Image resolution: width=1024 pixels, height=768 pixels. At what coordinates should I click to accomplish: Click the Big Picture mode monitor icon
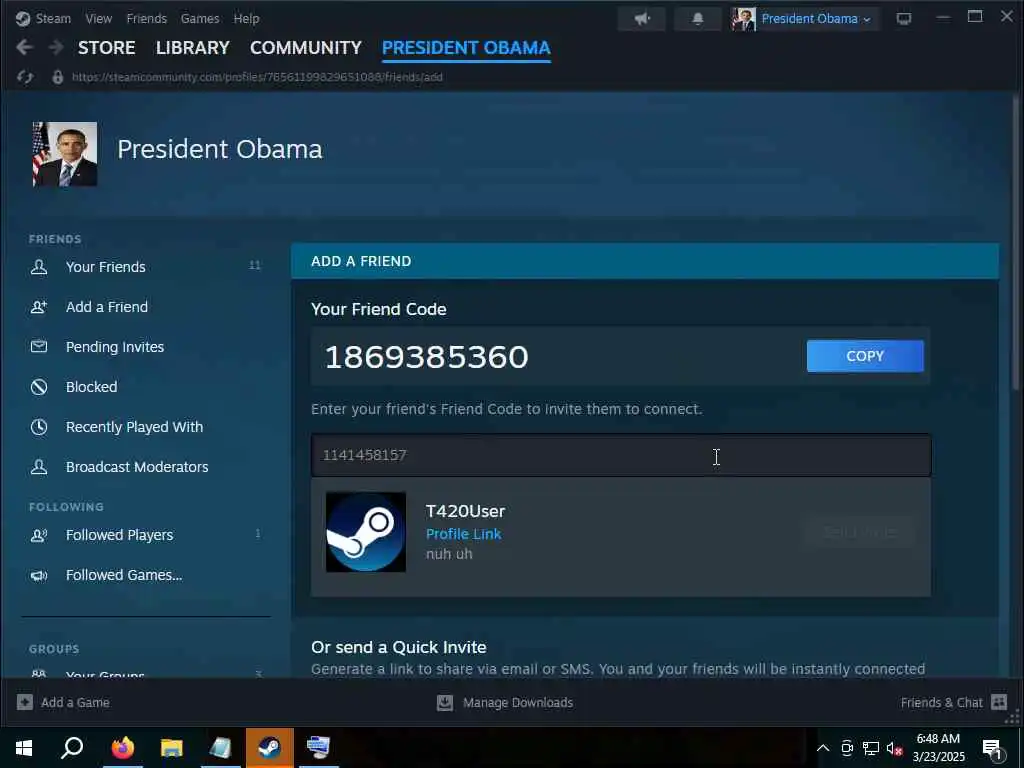(x=904, y=18)
